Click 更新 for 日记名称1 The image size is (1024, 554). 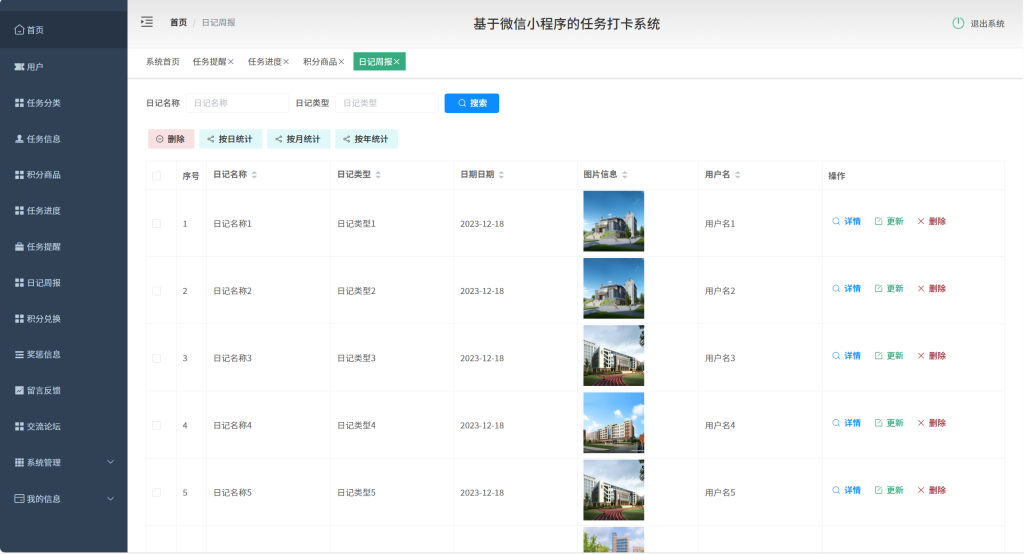pyautogui.click(x=889, y=221)
